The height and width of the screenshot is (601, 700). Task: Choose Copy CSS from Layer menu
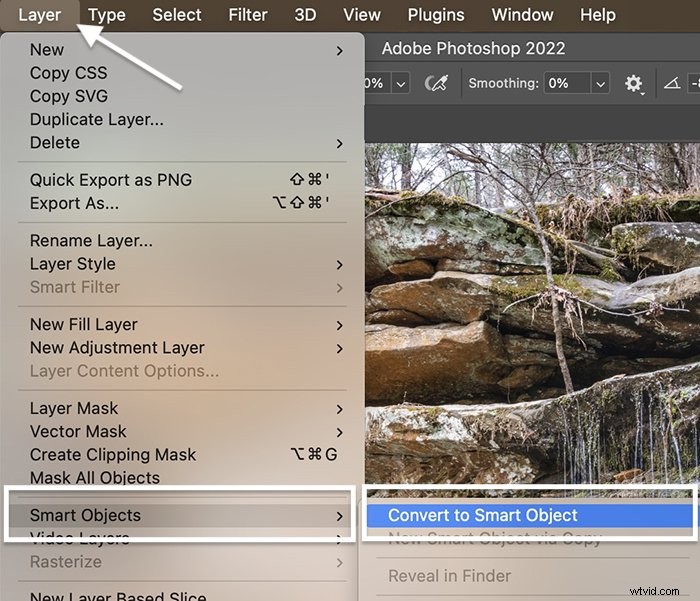coord(183,73)
